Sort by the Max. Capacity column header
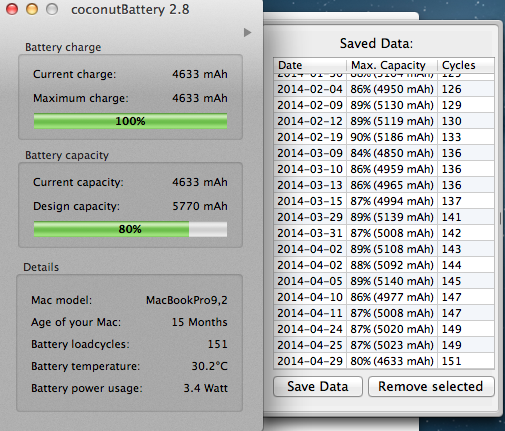 tap(392, 65)
